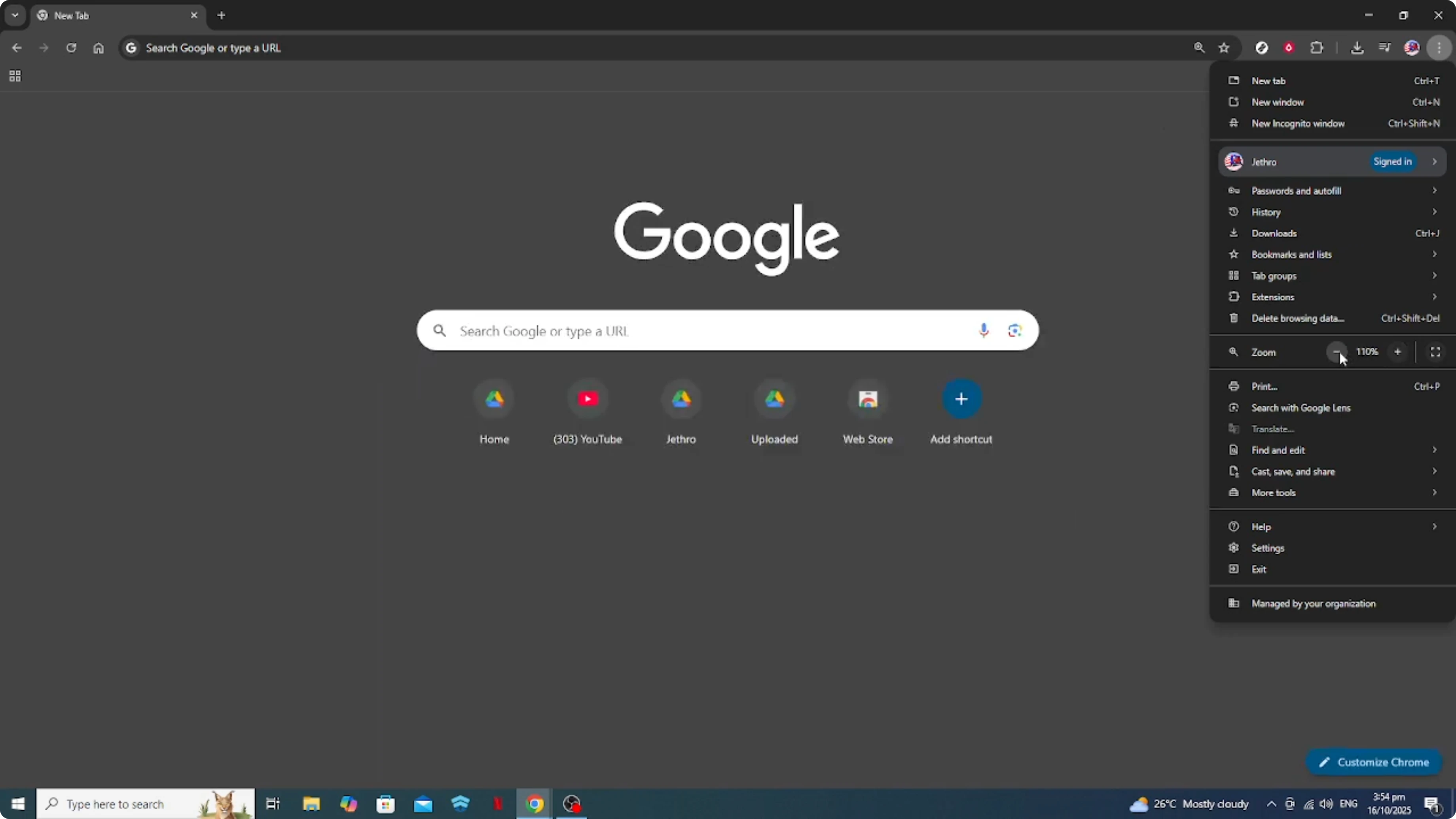The width and height of the screenshot is (1456, 819).
Task: Reload the page with the refresh icon
Action: tap(71, 47)
